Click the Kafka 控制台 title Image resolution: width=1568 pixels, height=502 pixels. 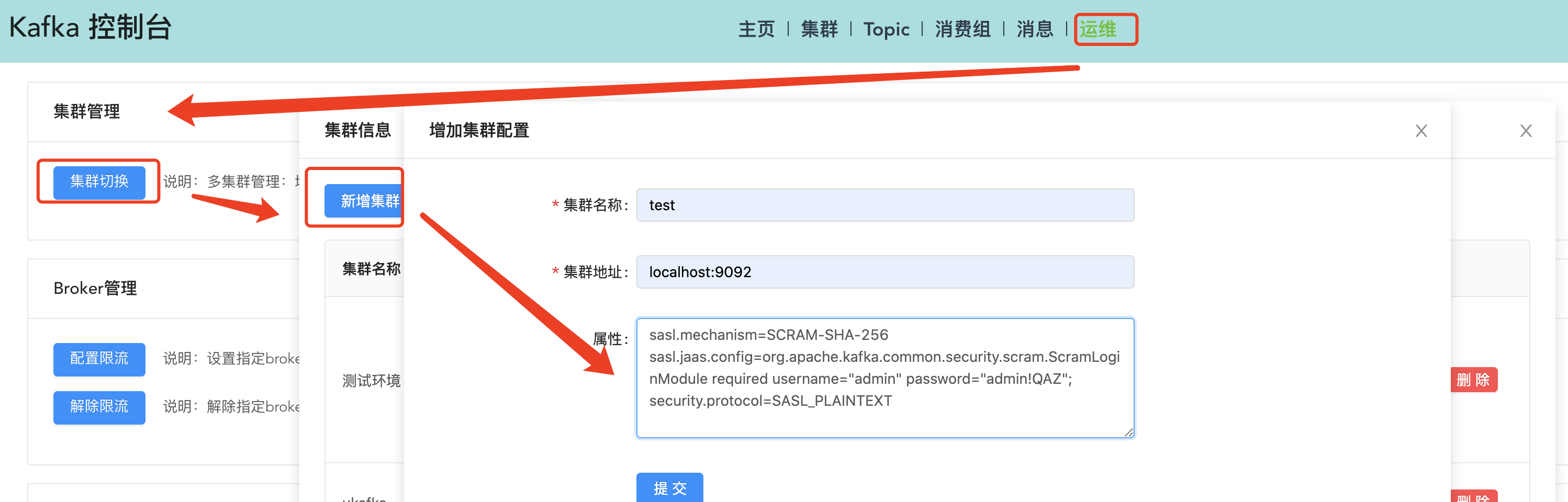tap(91, 28)
